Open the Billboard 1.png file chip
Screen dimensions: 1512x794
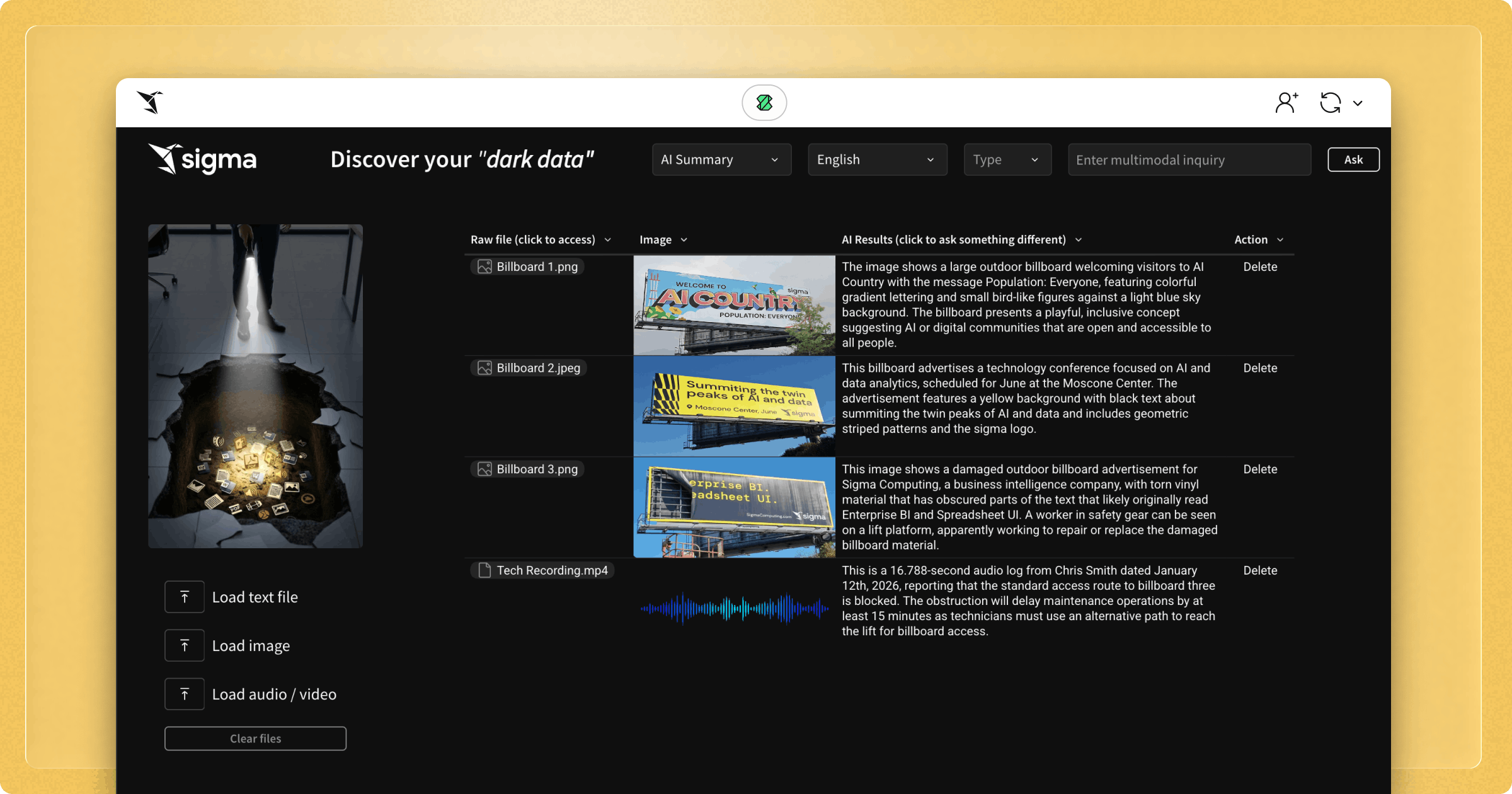[x=528, y=267]
